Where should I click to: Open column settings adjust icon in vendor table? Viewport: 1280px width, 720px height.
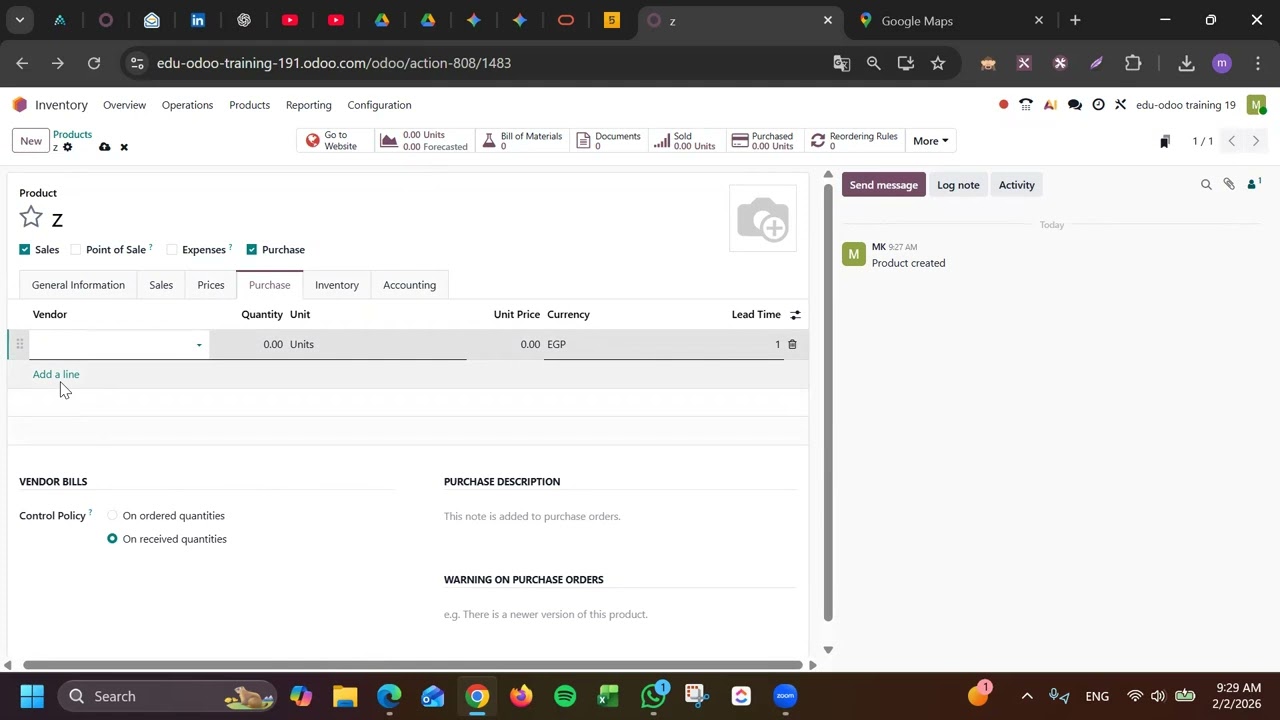(x=795, y=314)
